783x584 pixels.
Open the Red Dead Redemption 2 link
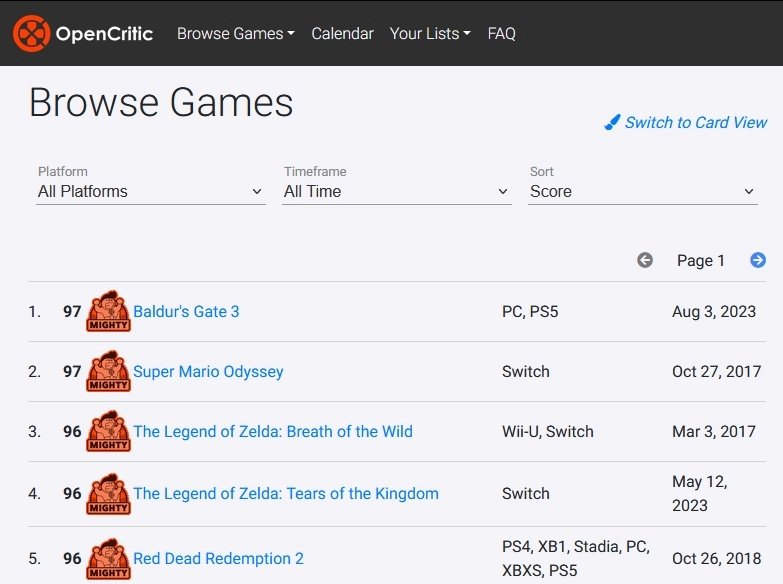[218, 558]
